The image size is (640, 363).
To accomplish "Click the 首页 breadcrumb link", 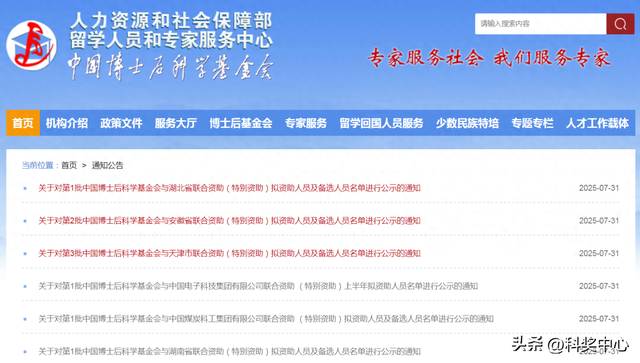I will tap(69, 165).
